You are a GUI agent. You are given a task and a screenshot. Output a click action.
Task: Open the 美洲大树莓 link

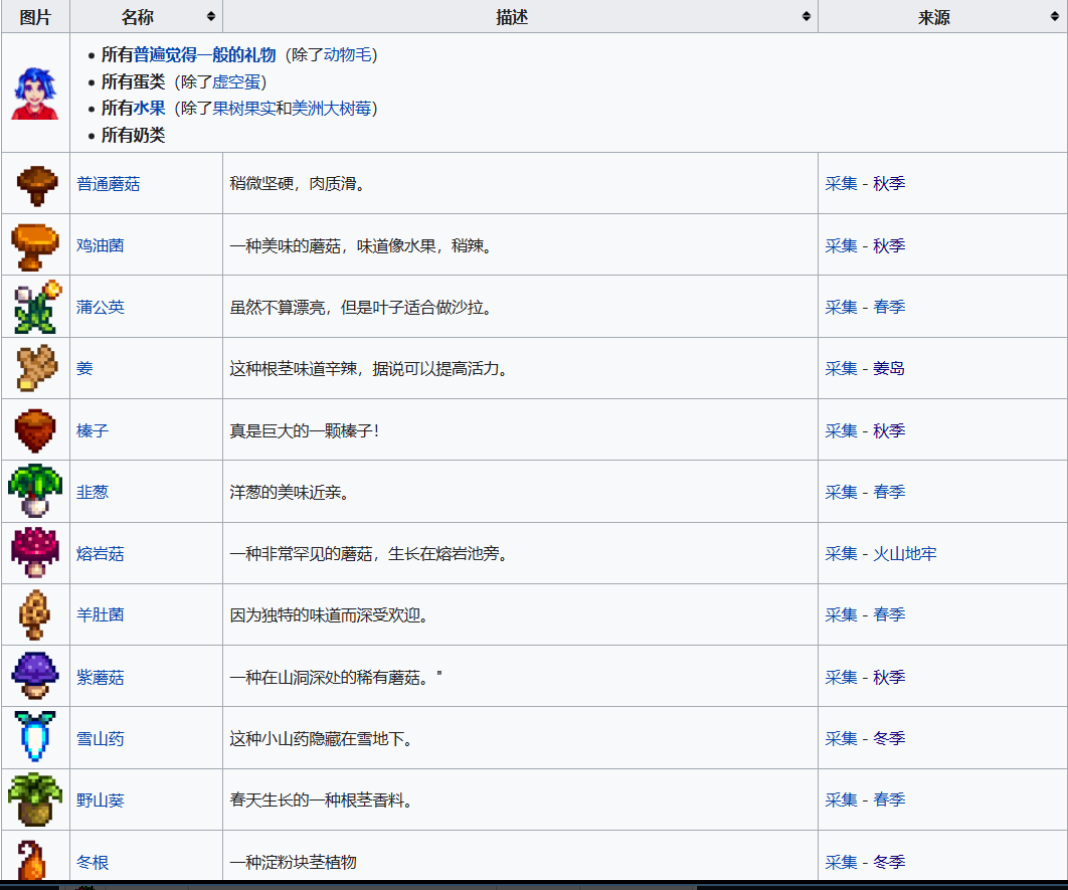tap(332, 108)
